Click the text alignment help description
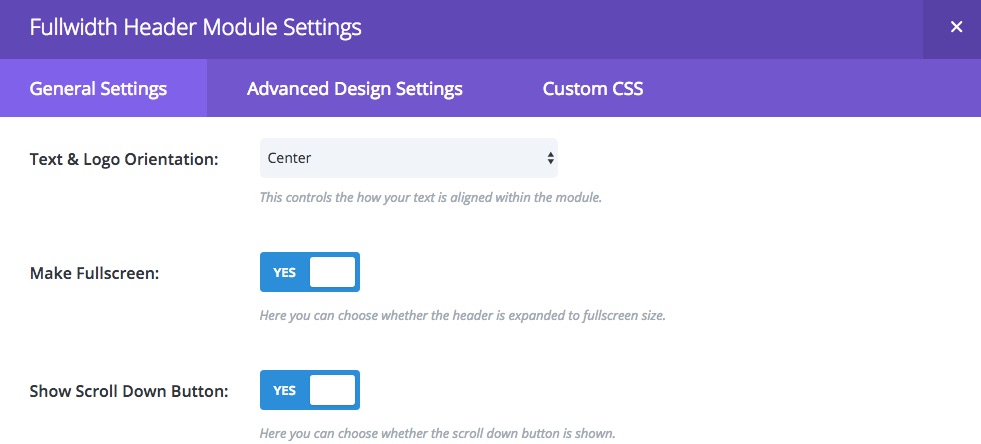This screenshot has width=981, height=444. (430, 198)
